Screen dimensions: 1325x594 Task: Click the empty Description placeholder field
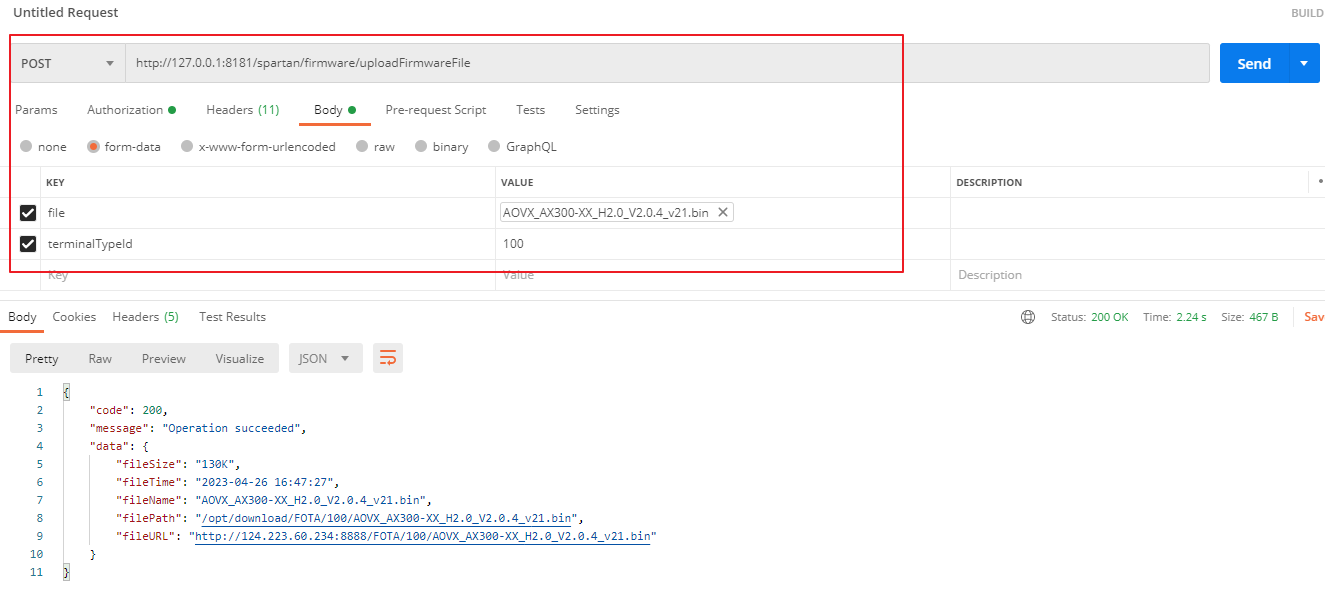1137,275
